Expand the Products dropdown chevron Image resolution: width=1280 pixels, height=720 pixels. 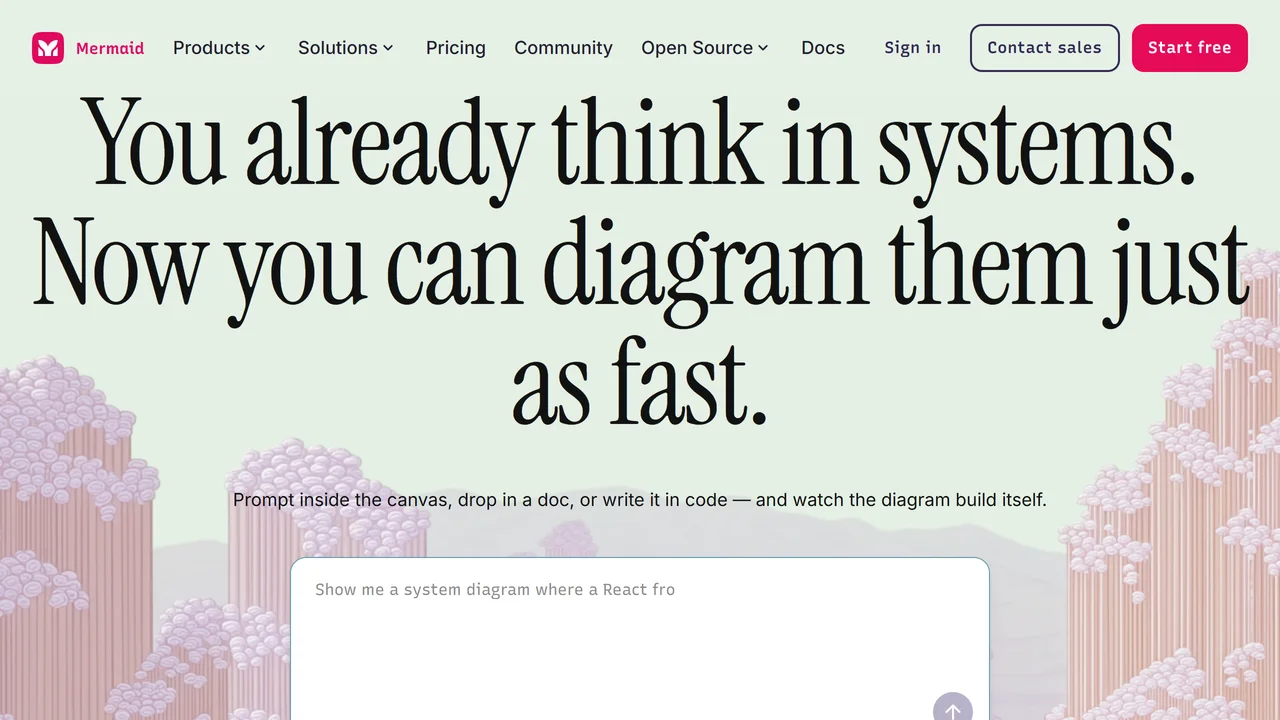[260, 48]
